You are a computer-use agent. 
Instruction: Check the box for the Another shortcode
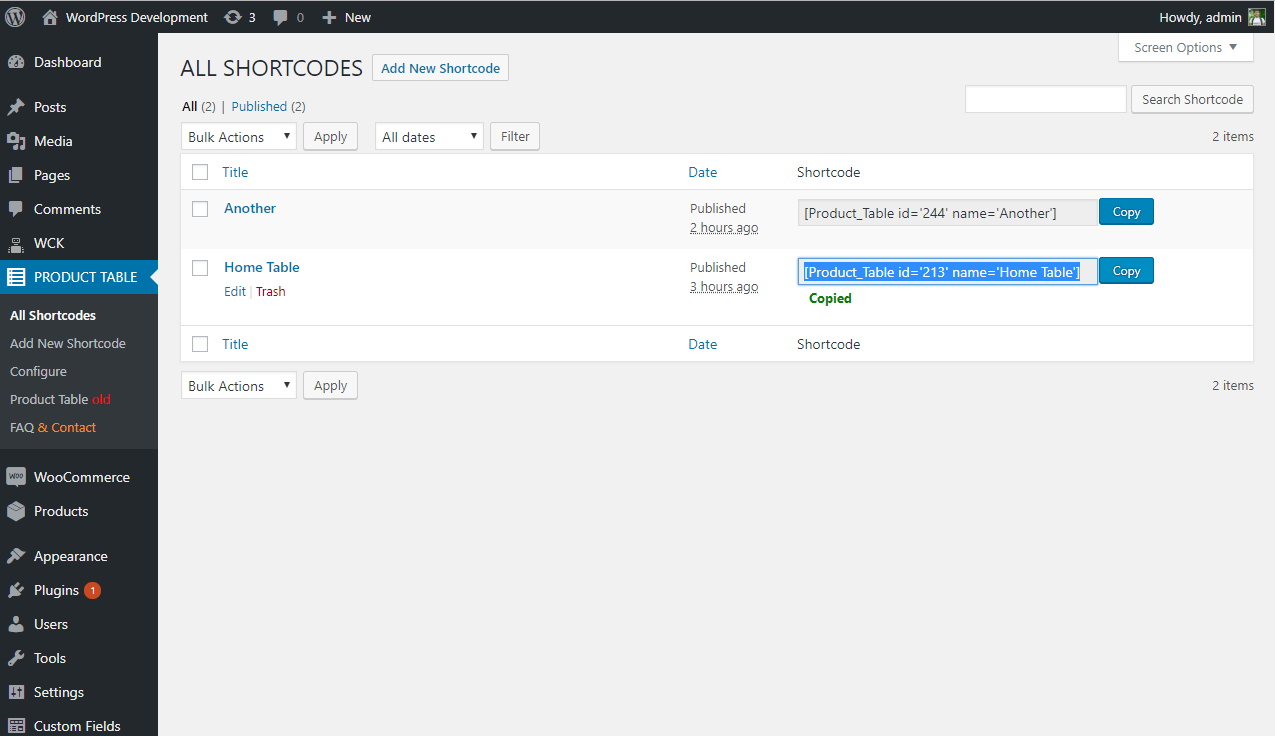coord(200,209)
